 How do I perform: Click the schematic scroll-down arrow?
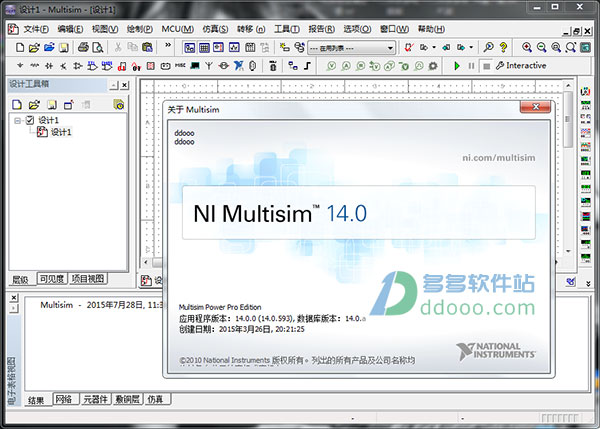(x=568, y=251)
